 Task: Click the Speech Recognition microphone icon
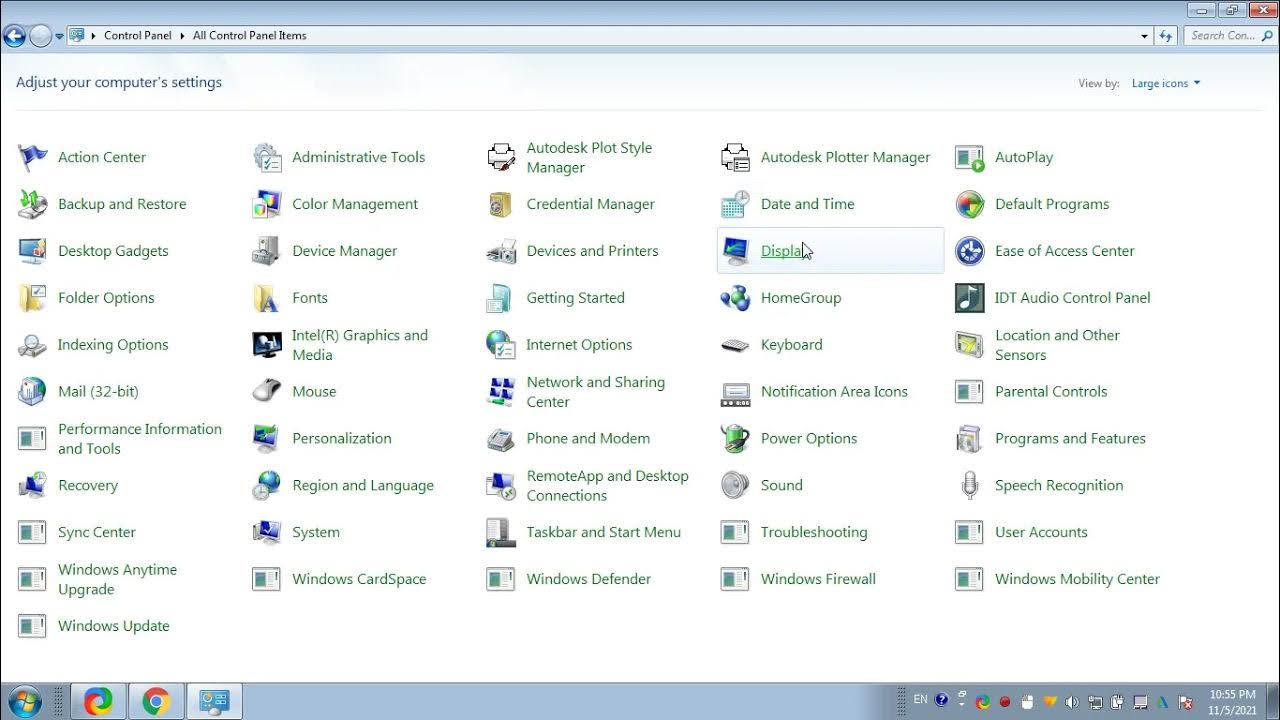(969, 486)
